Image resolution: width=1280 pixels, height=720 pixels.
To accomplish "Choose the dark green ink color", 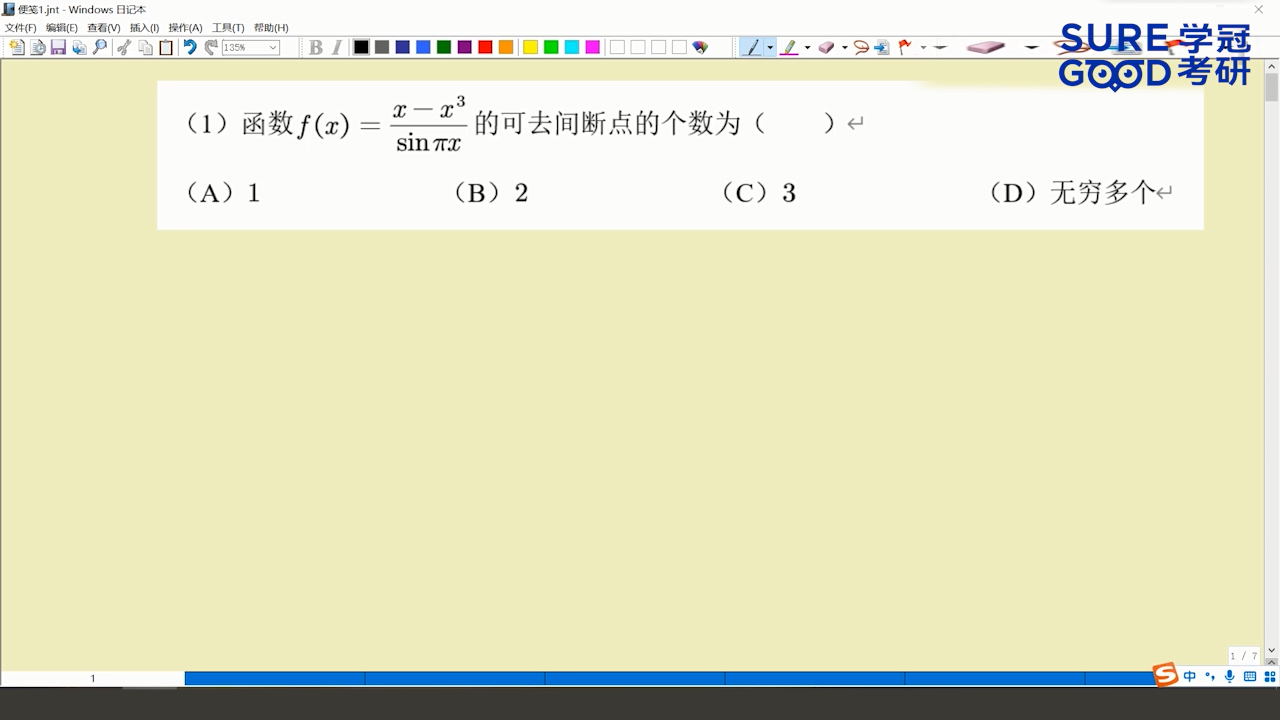I will coord(444,47).
